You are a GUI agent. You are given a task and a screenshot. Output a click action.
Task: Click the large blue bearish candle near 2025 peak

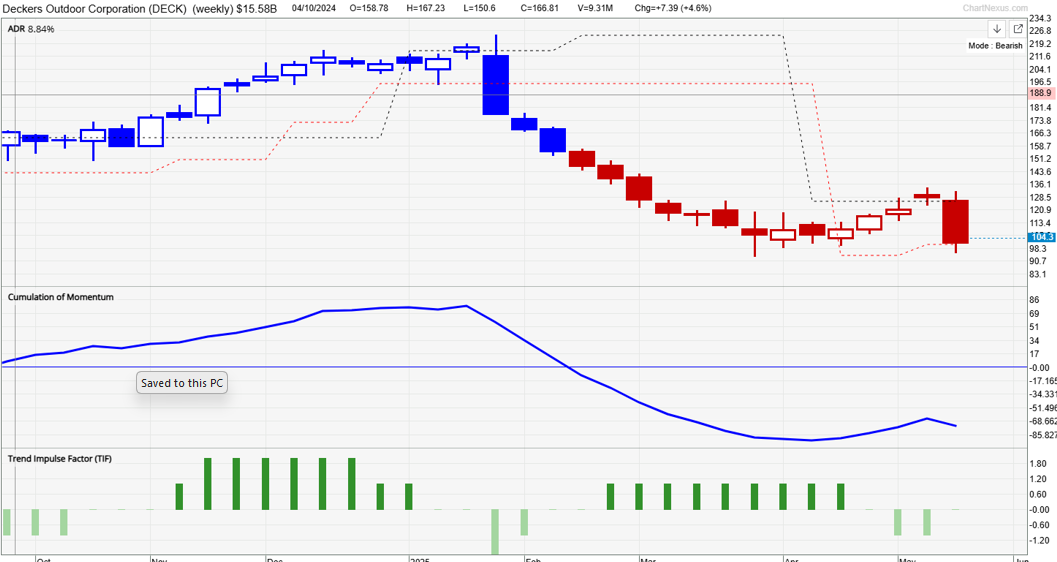click(495, 85)
